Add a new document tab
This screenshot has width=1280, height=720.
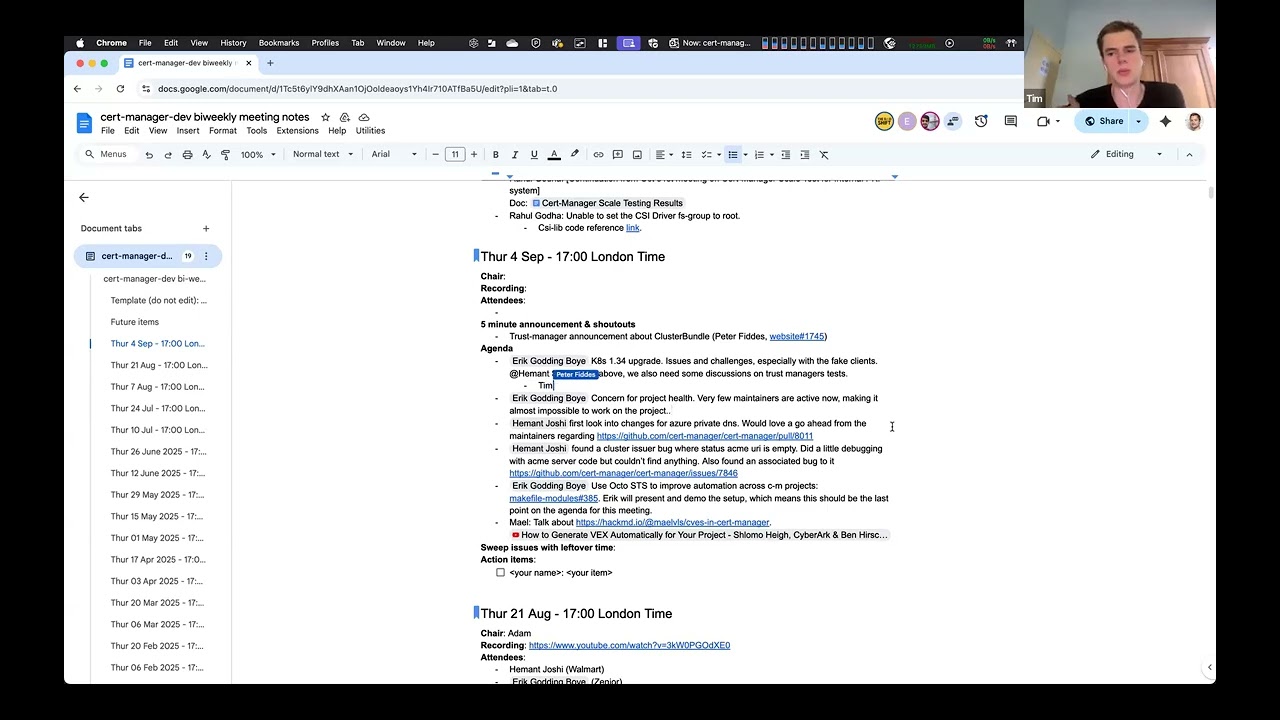tap(206, 228)
